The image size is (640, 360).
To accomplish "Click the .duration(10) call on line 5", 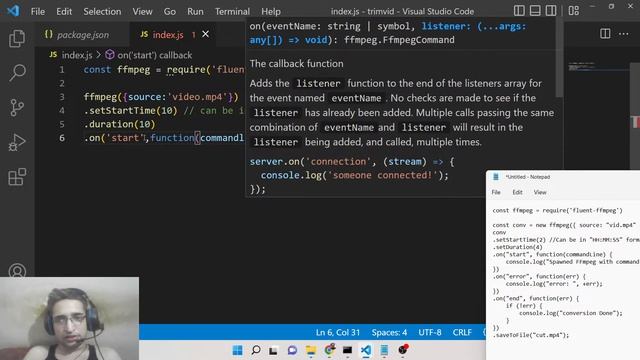I will coord(120,124).
